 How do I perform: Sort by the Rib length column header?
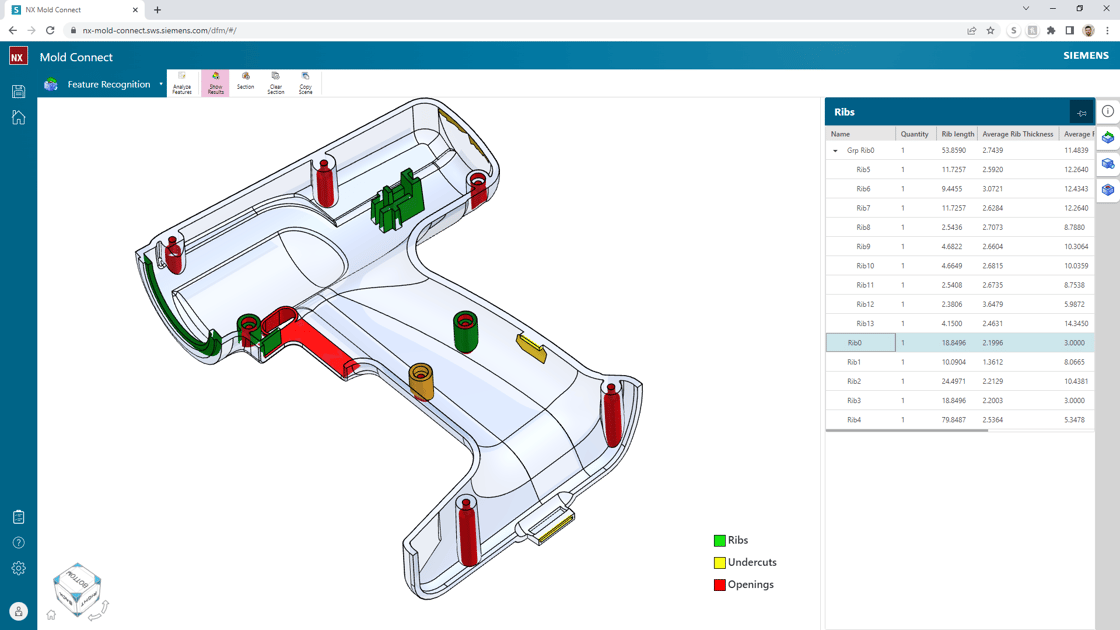(957, 134)
